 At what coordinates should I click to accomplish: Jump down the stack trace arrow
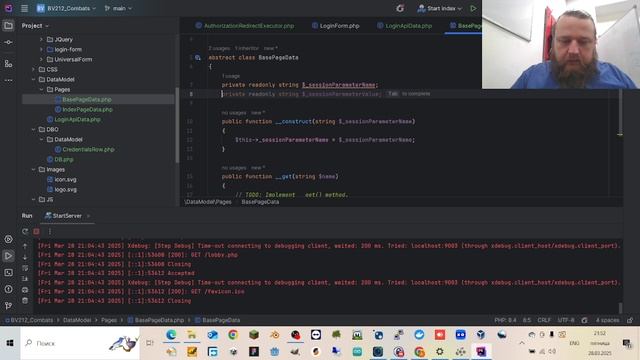coord(25,257)
